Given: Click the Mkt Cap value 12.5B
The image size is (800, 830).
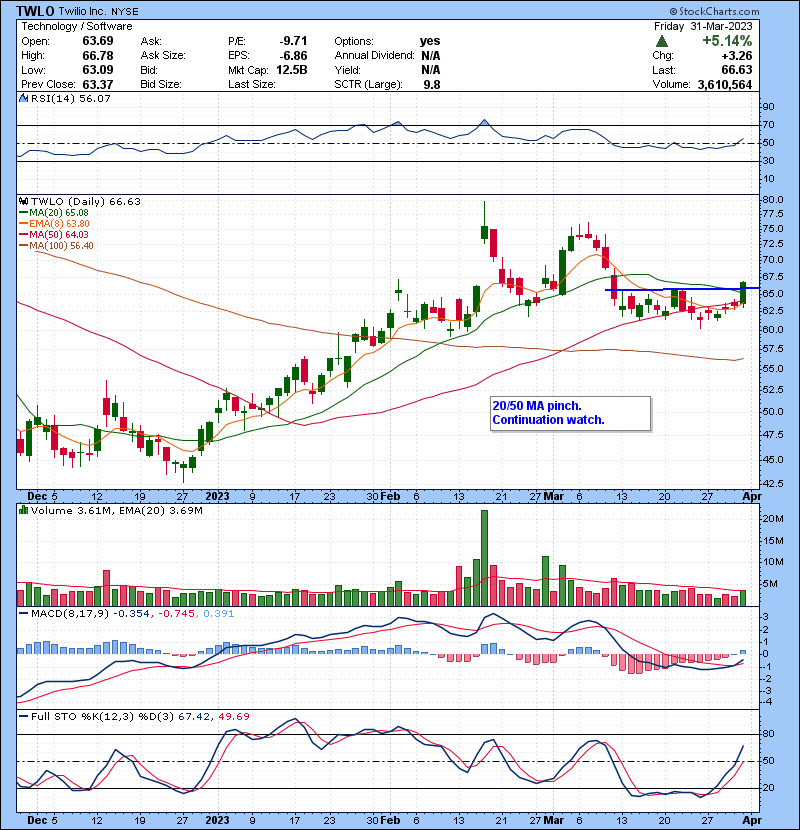Looking at the screenshot, I should (291, 70).
